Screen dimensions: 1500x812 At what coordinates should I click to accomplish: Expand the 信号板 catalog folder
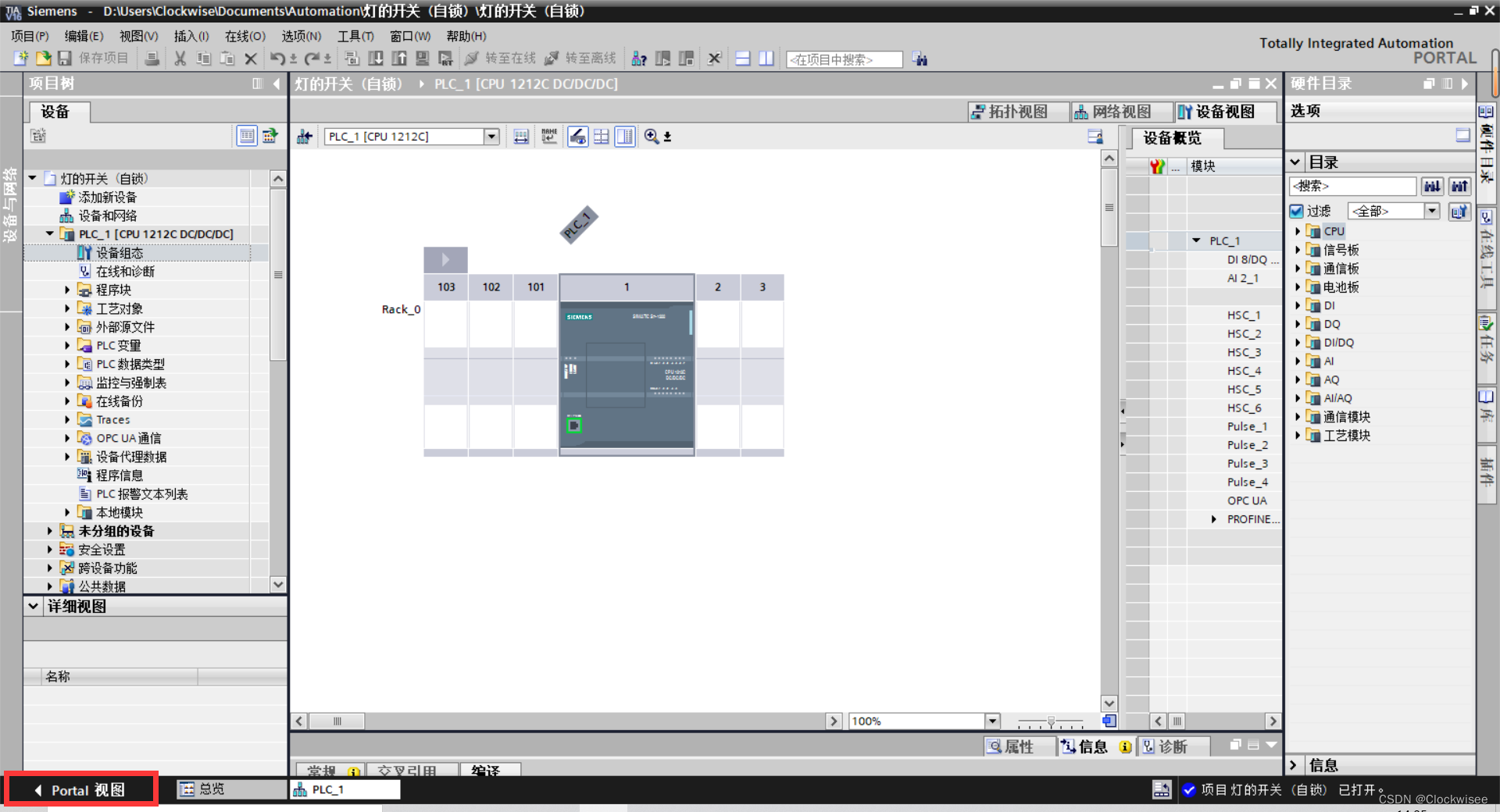pyautogui.click(x=1298, y=250)
